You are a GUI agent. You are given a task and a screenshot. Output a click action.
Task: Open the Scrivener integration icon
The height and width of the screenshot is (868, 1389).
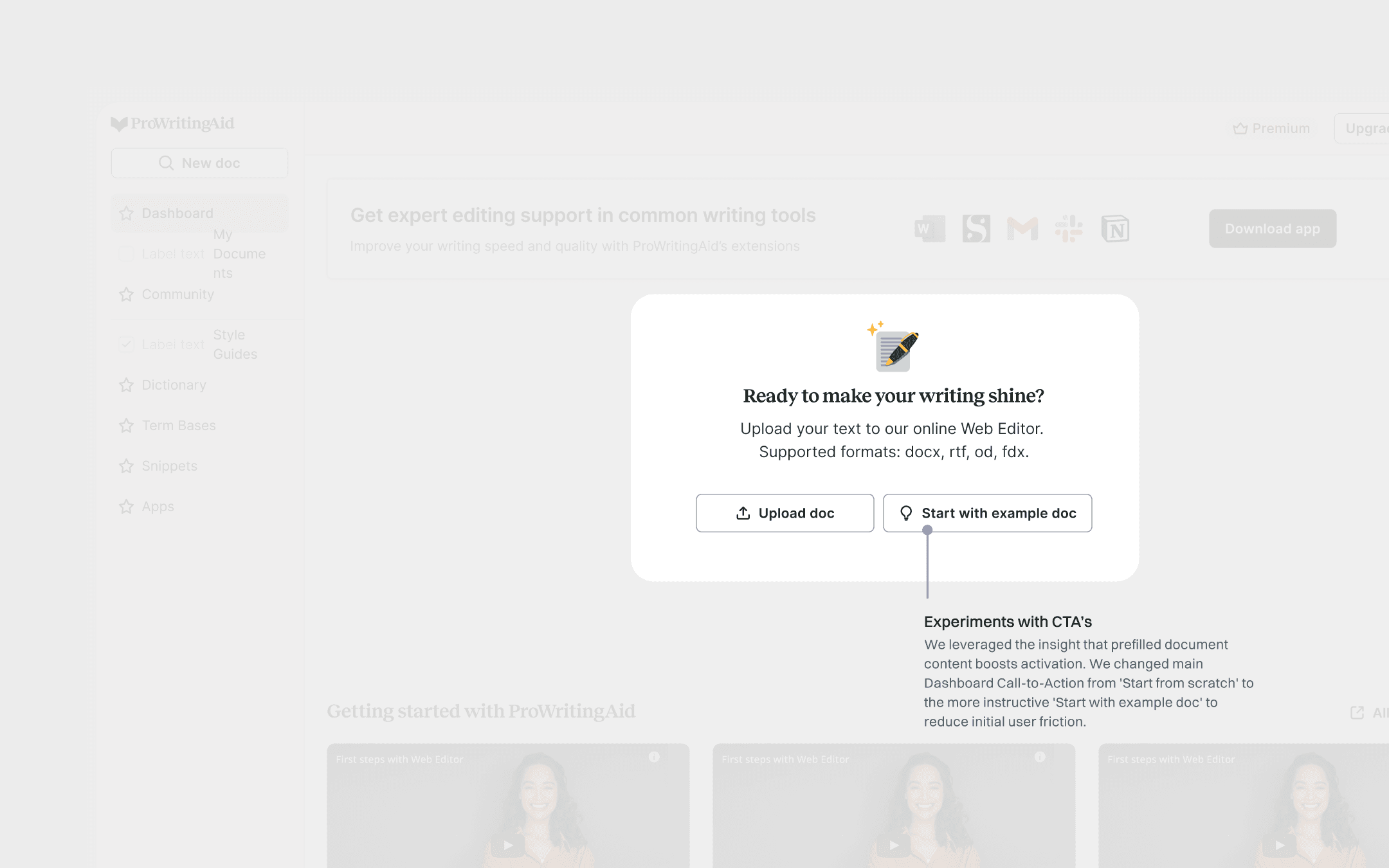(976, 229)
